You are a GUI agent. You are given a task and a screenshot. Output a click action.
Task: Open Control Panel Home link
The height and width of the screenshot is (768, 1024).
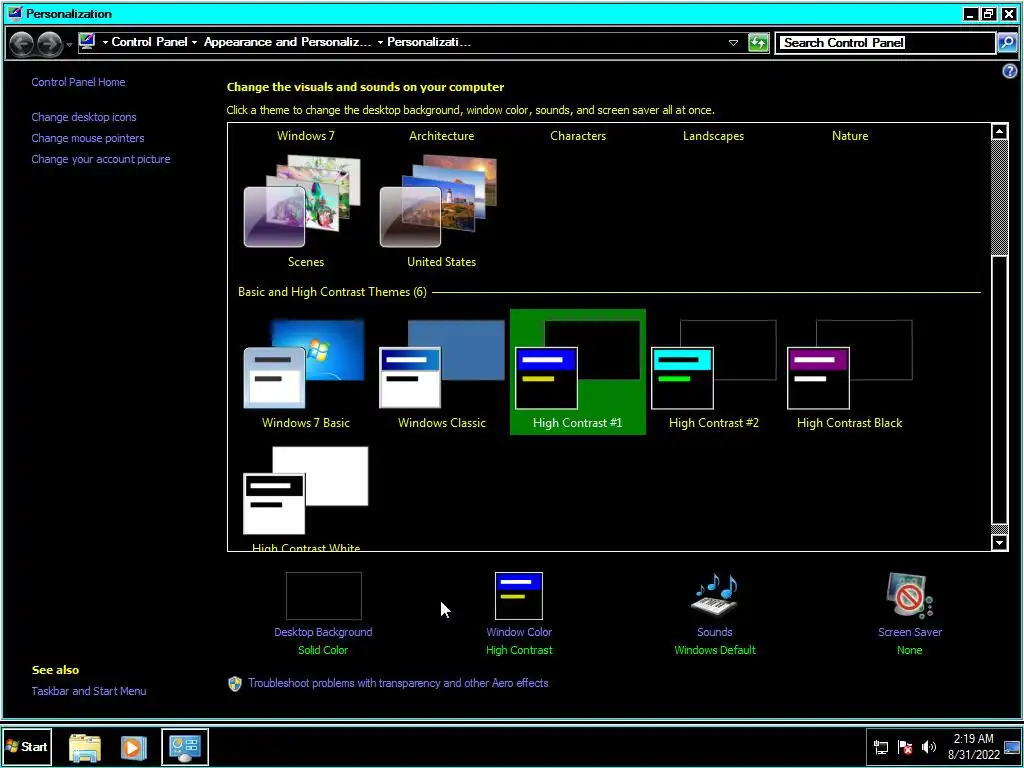click(78, 82)
